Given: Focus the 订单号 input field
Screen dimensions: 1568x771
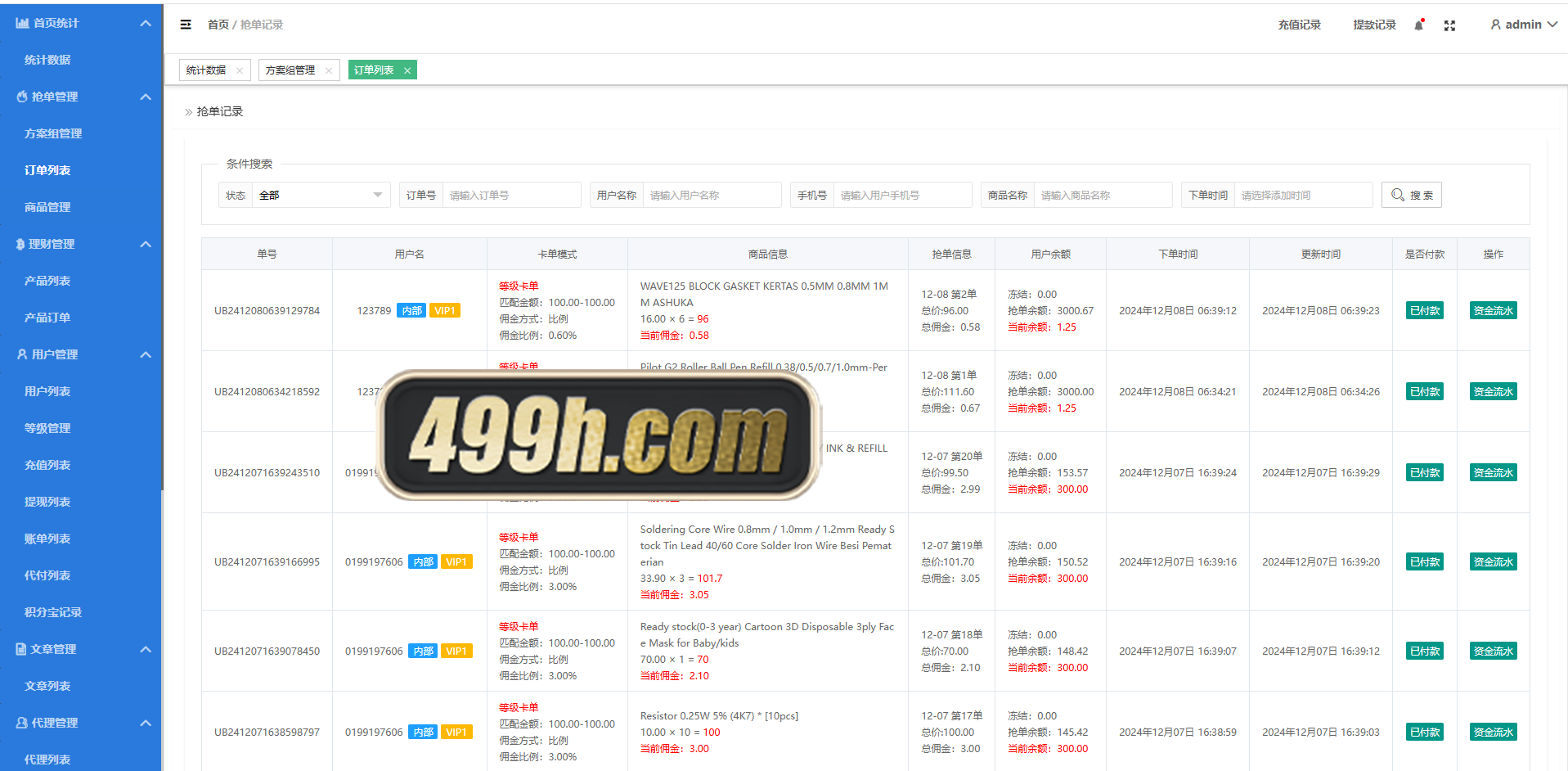Looking at the screenshot, I should [511, 195].
